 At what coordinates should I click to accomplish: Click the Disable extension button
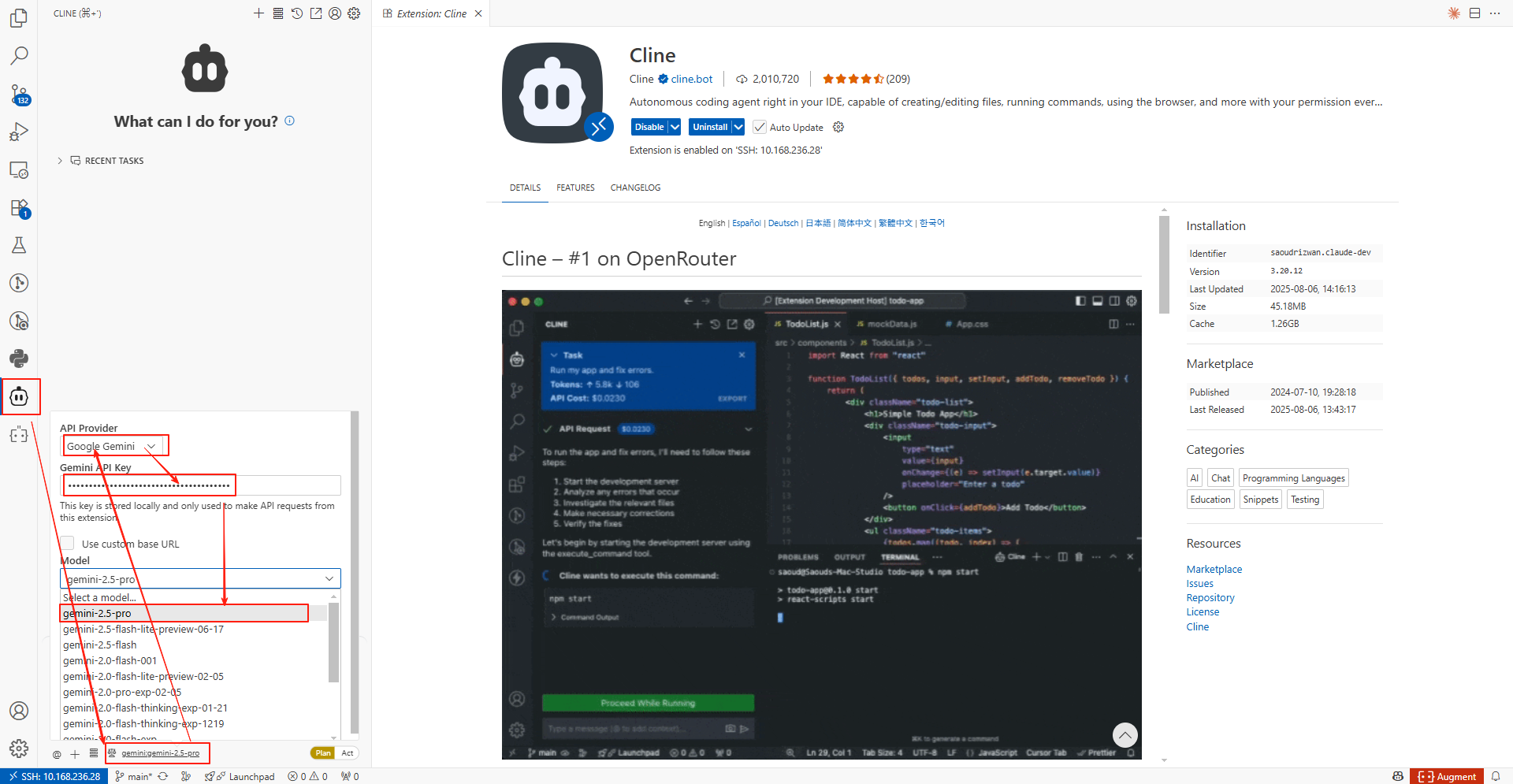(x=649, y=127)
